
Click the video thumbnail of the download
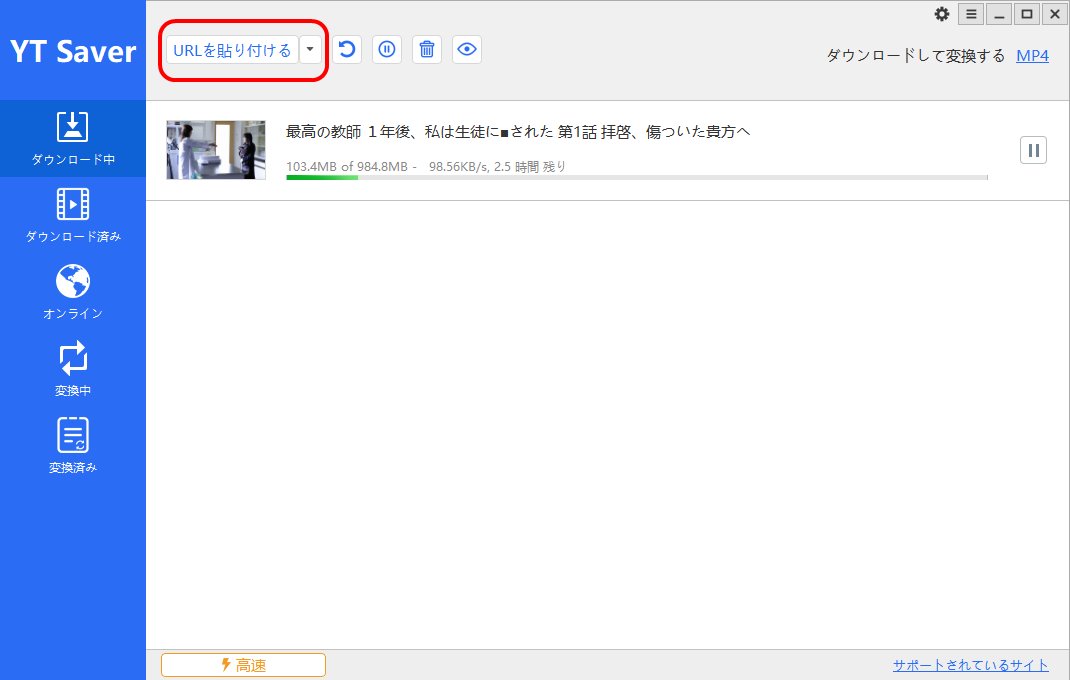pyautogui.click(x=216, y=150)
